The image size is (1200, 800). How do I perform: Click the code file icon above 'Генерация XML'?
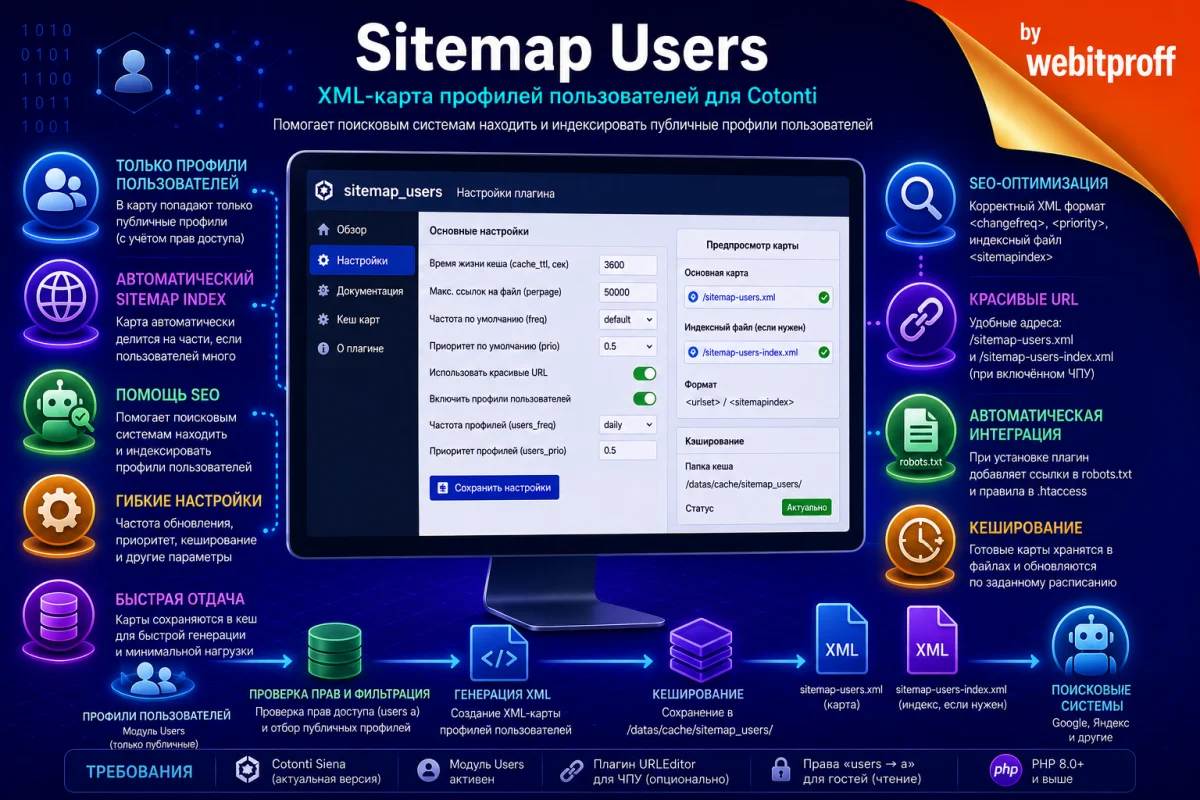pyautogui.click(x=499, y=654)
